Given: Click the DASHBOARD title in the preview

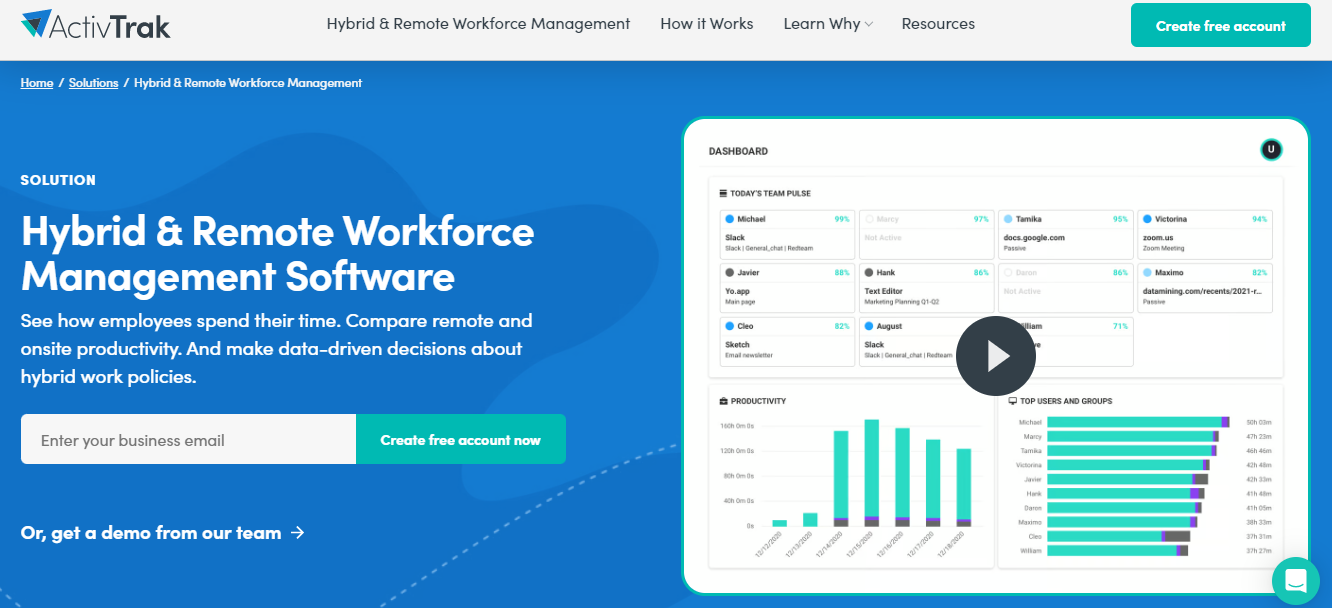Looking at the screenshot, I should (x=738, y=151).
